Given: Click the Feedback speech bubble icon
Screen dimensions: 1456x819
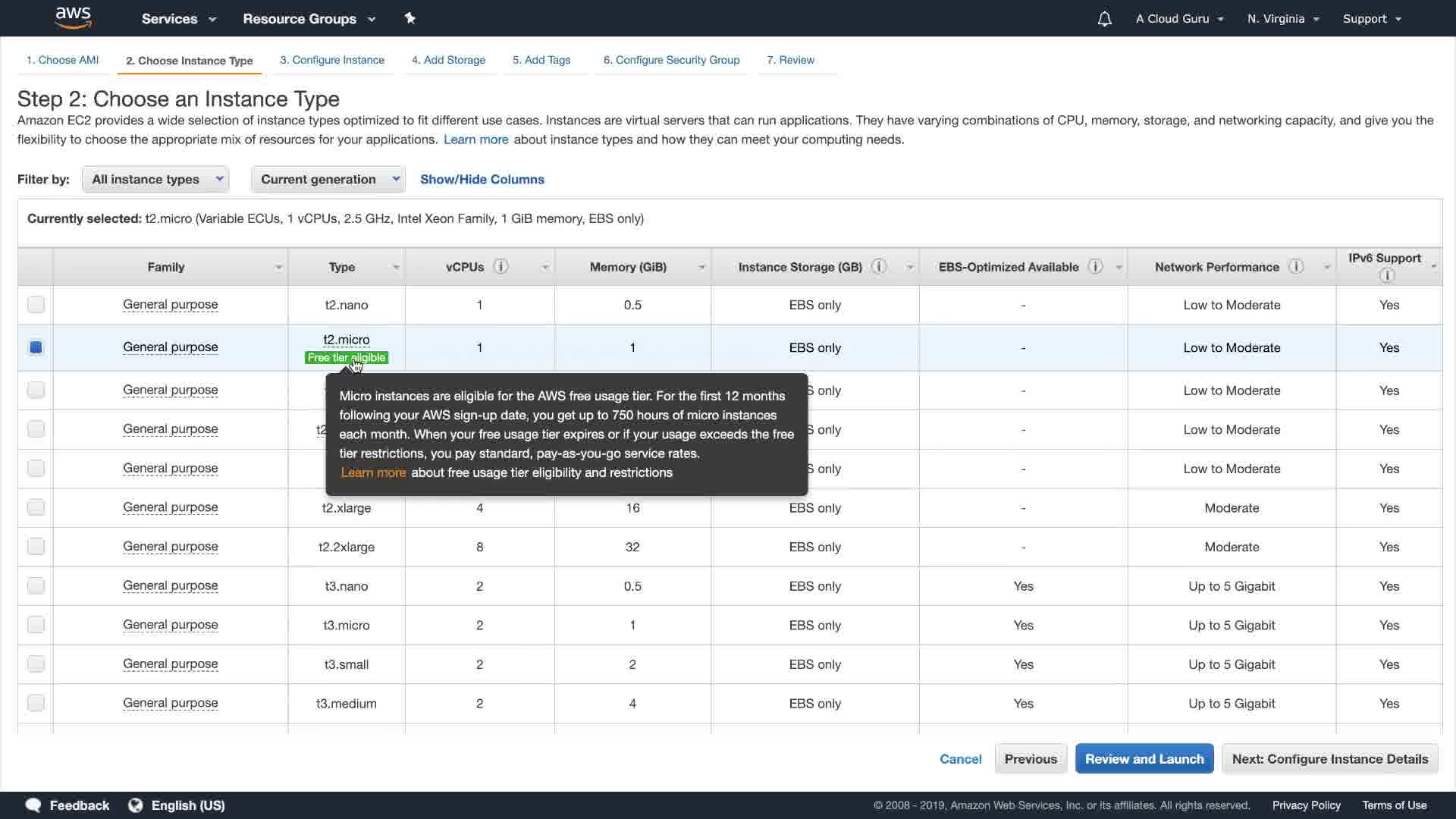Looking at the screenshot, I should point(33,805).
